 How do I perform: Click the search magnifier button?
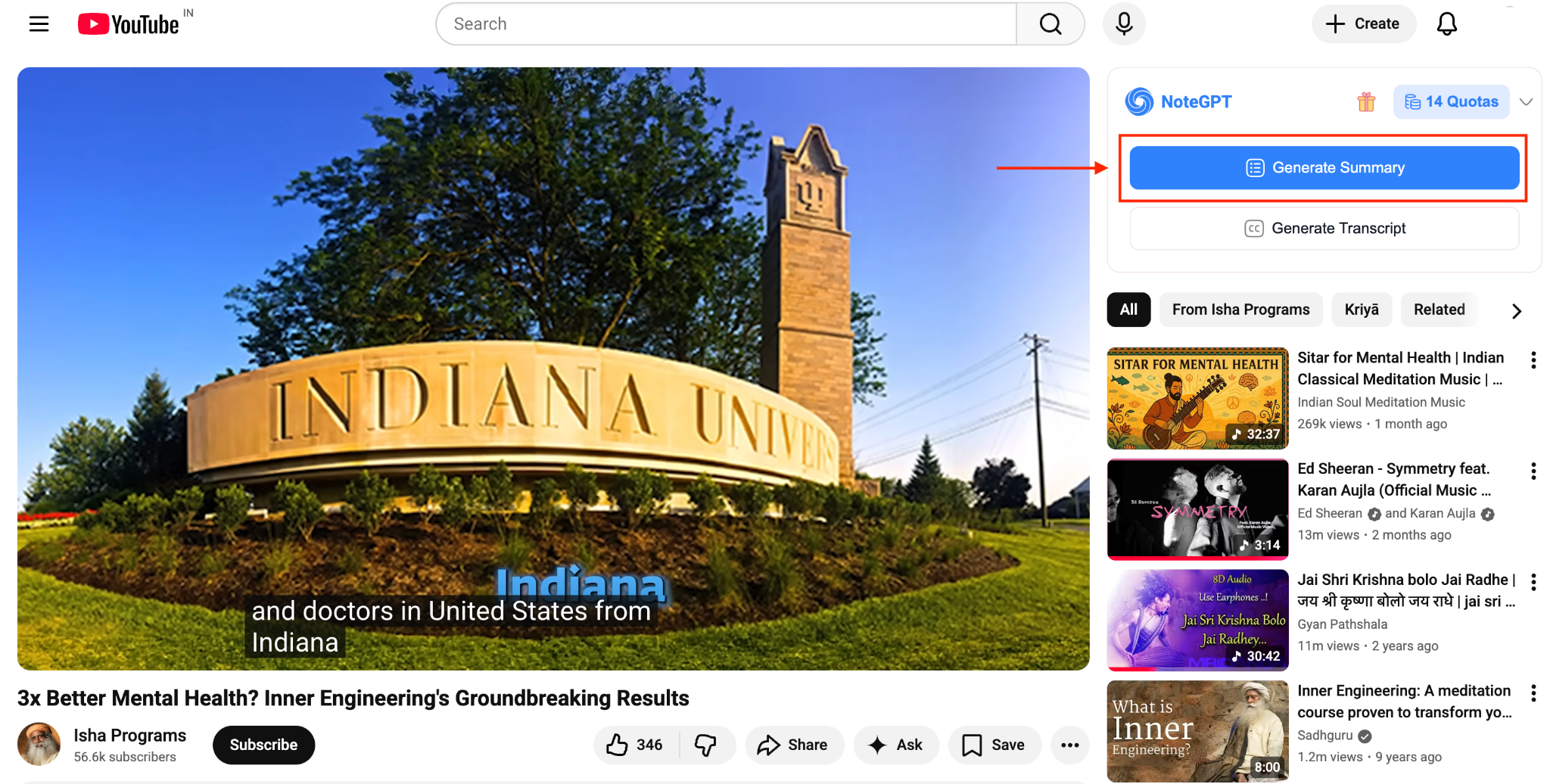coord(1050,24)
